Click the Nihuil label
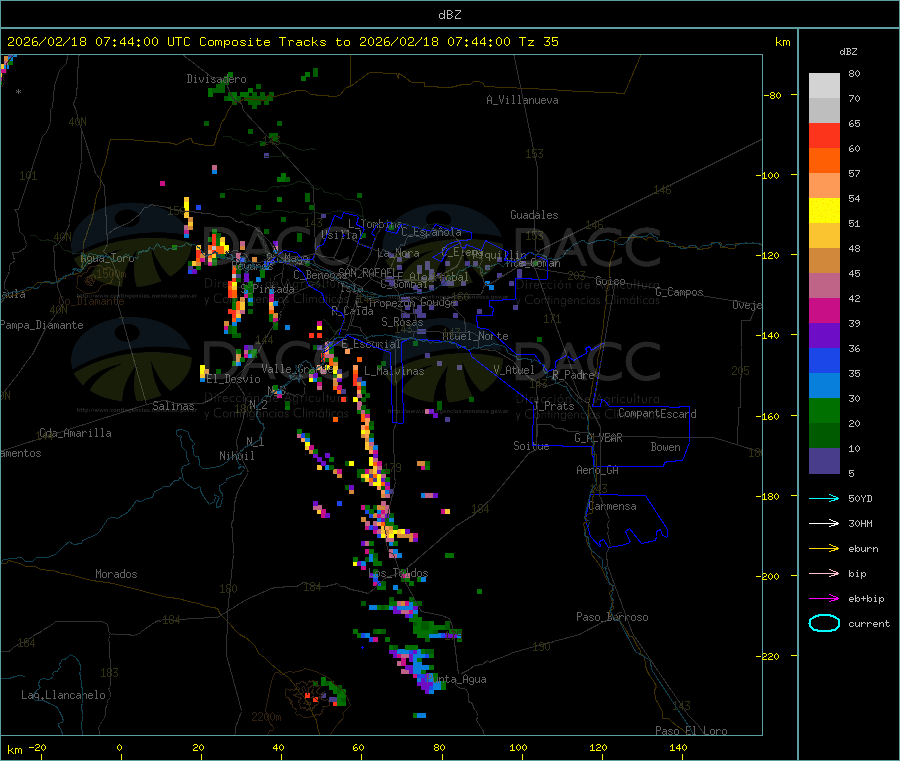The image size is (900, 761). [237, 456]
